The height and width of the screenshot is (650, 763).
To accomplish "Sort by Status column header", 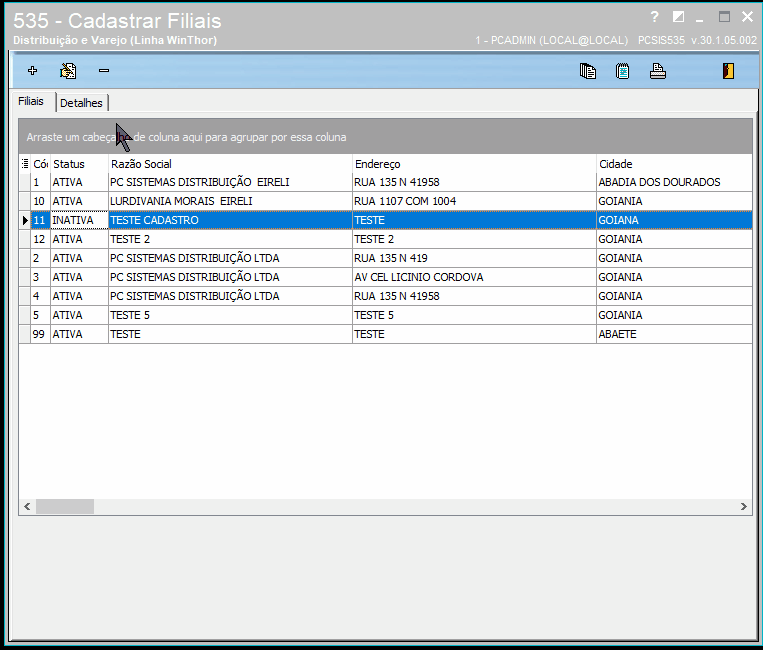I will [x=79, y=164].
